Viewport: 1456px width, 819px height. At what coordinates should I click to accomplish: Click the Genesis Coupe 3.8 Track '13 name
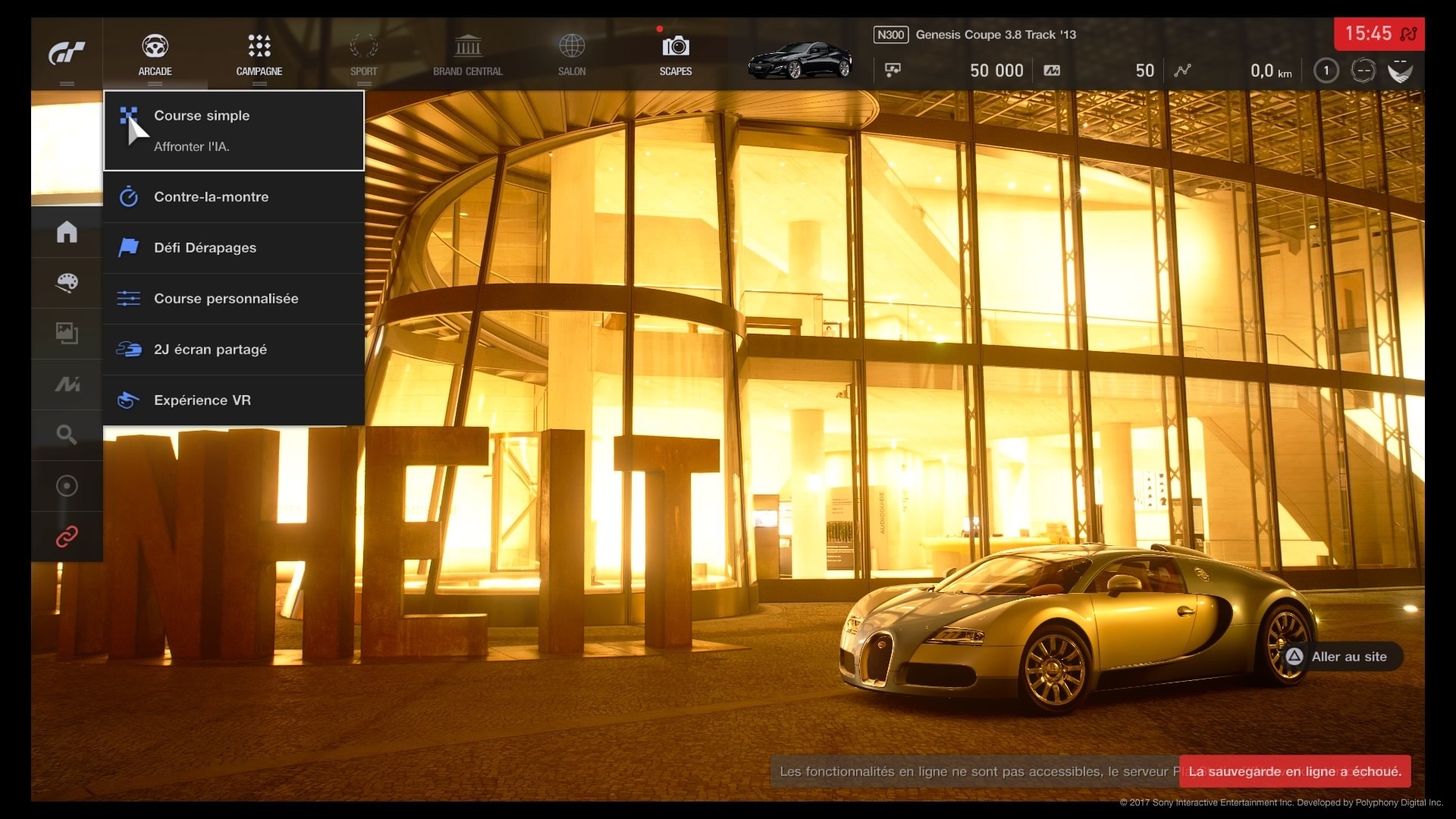coord(996,35)
